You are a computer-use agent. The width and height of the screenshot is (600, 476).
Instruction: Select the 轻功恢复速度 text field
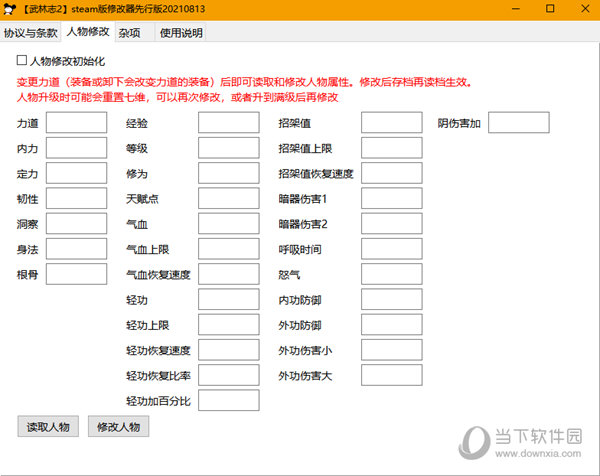click(x=229, y=350)
